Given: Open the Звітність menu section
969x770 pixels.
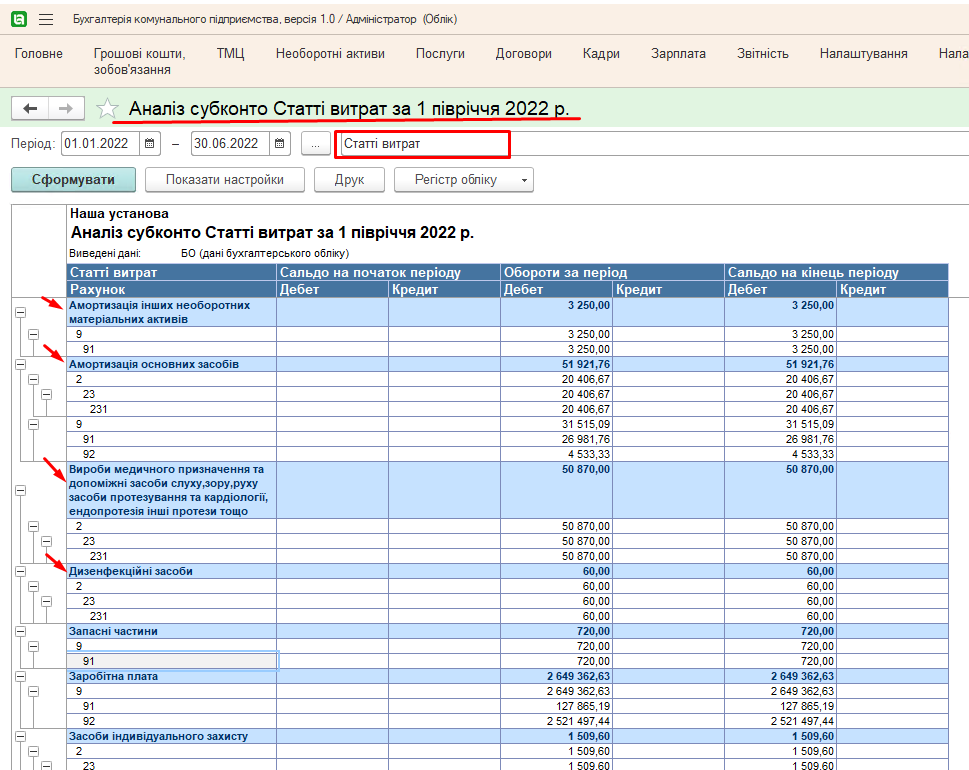Looking at the screenshot, I should coord(762,54).
